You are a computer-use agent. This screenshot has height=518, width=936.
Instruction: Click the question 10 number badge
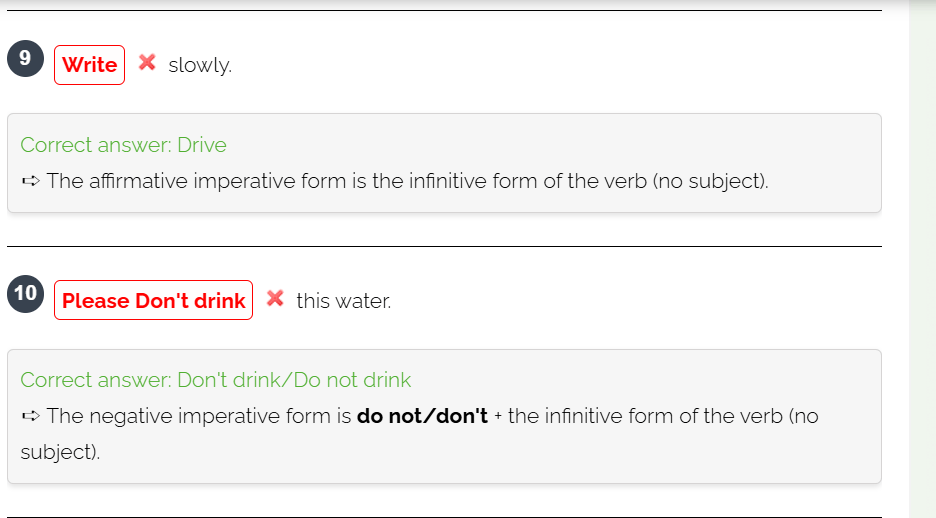click(26, 294)
